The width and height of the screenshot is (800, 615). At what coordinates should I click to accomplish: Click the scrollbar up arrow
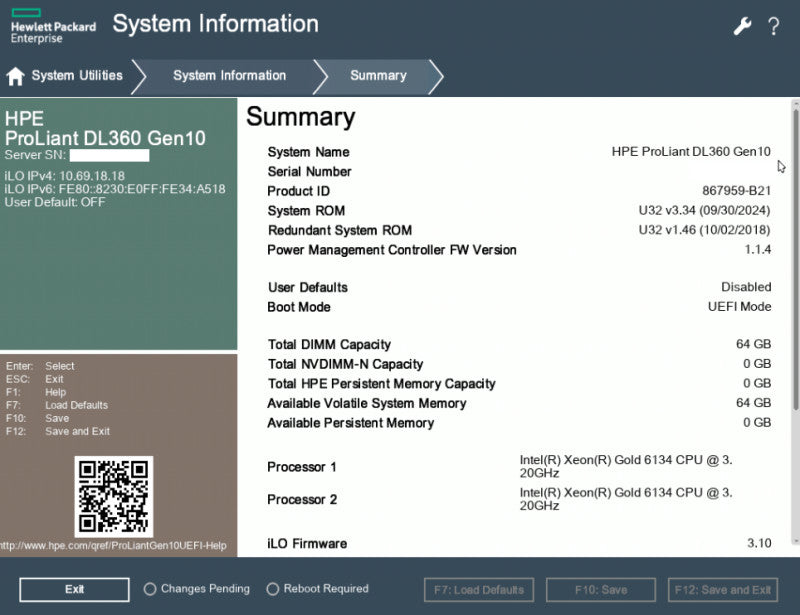[795, 103]
